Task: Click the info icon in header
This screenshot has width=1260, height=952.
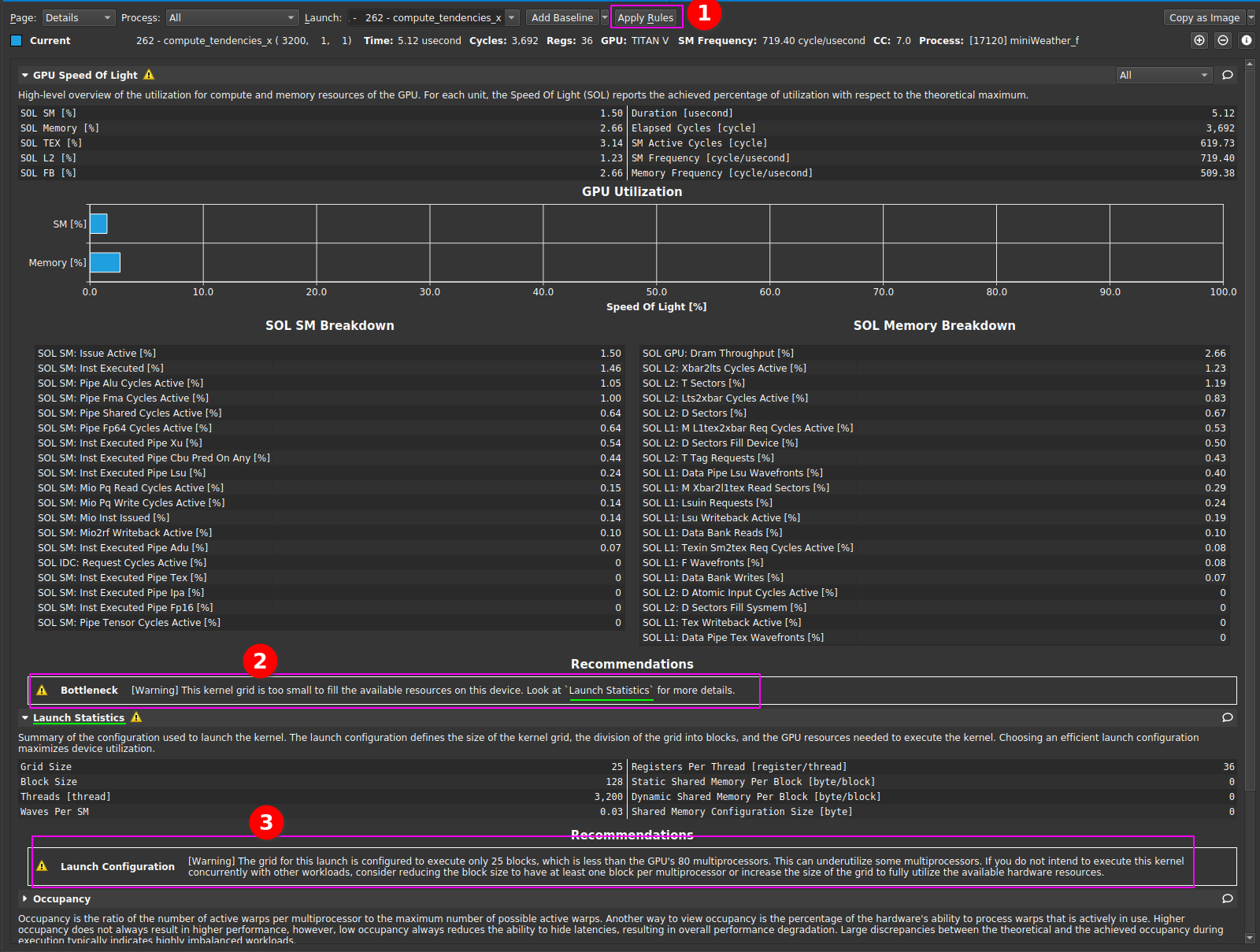Action: pyautogui.click(x=1246, y=40)
